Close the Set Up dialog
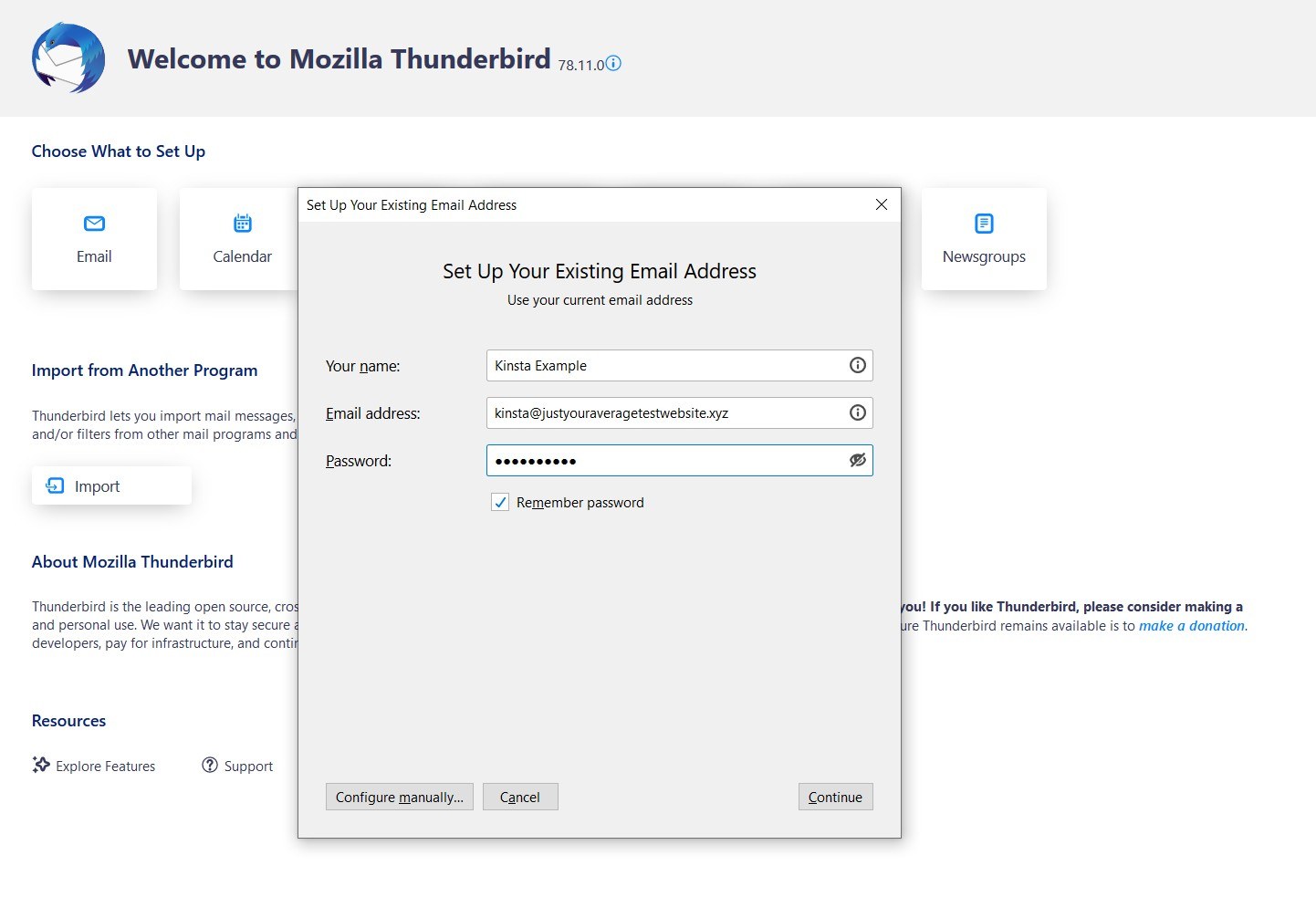The width and height of the screenshot is (1316, 897). pos(881,204)
